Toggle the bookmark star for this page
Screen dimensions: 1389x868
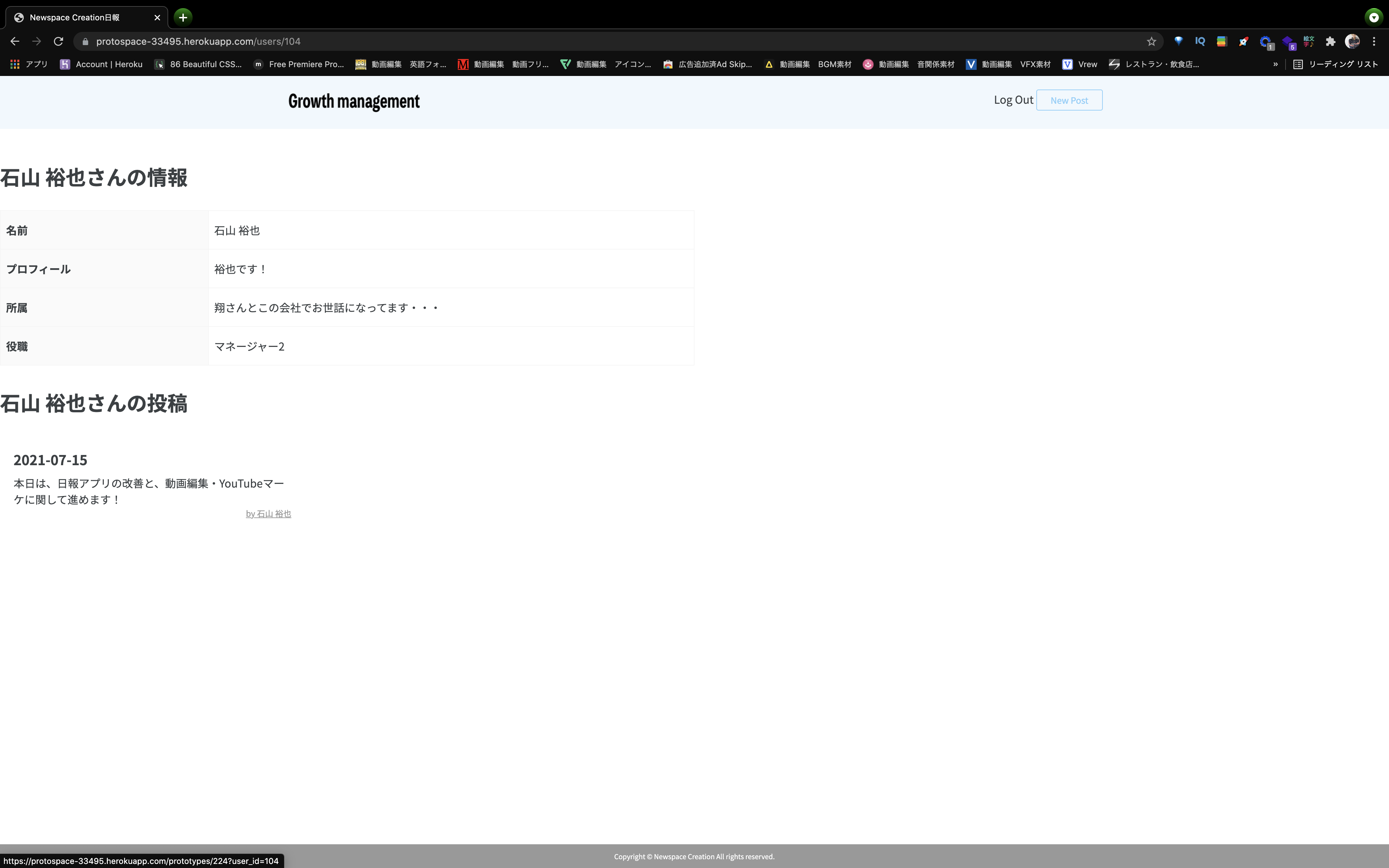coord(1151,41)
